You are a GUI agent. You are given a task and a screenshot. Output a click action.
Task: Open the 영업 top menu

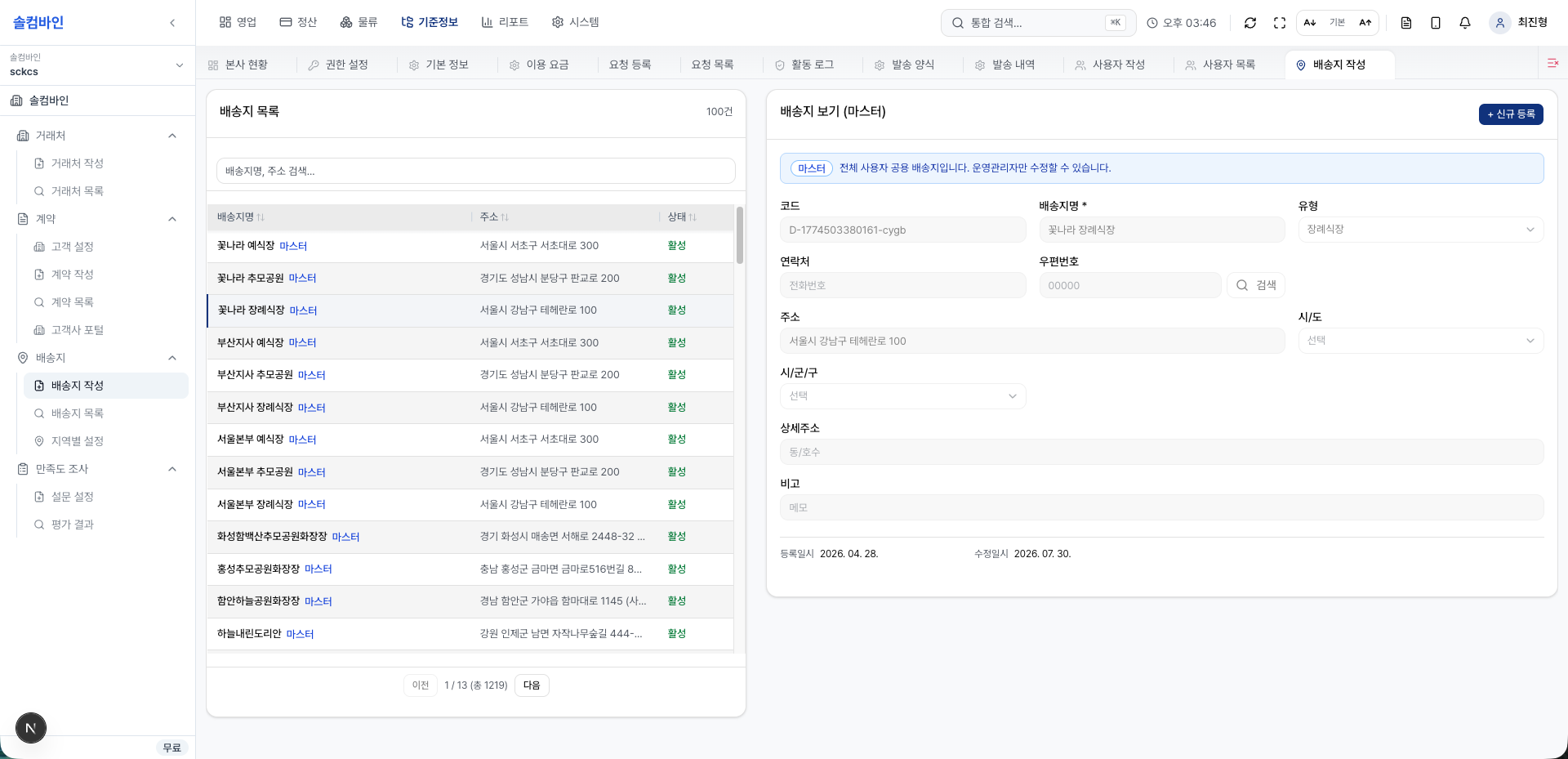[238, 23]
